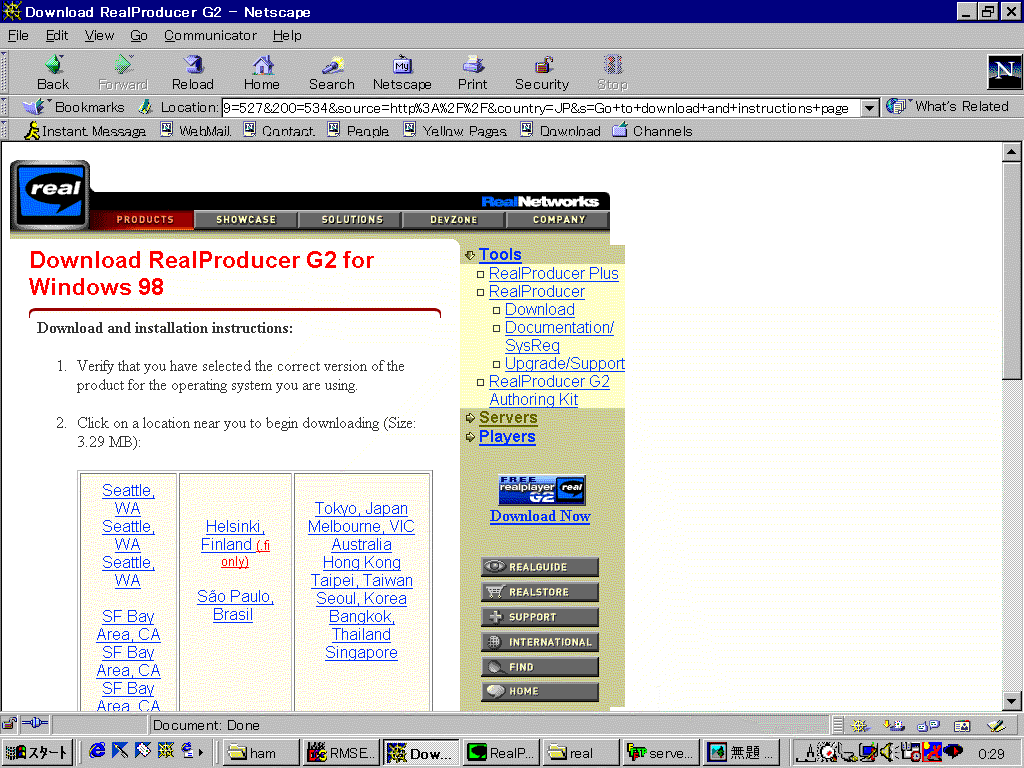The image size is (1024, 768).
Task: Launch Instant Message from personal toolbar
Action: point(86,131)
